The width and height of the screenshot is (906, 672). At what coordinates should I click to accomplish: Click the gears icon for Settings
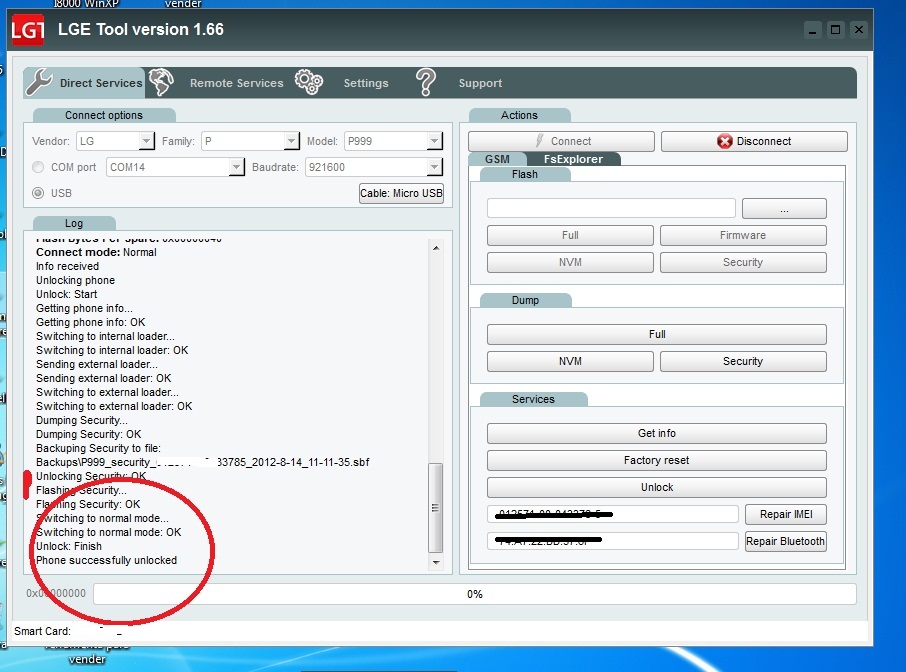309,82
